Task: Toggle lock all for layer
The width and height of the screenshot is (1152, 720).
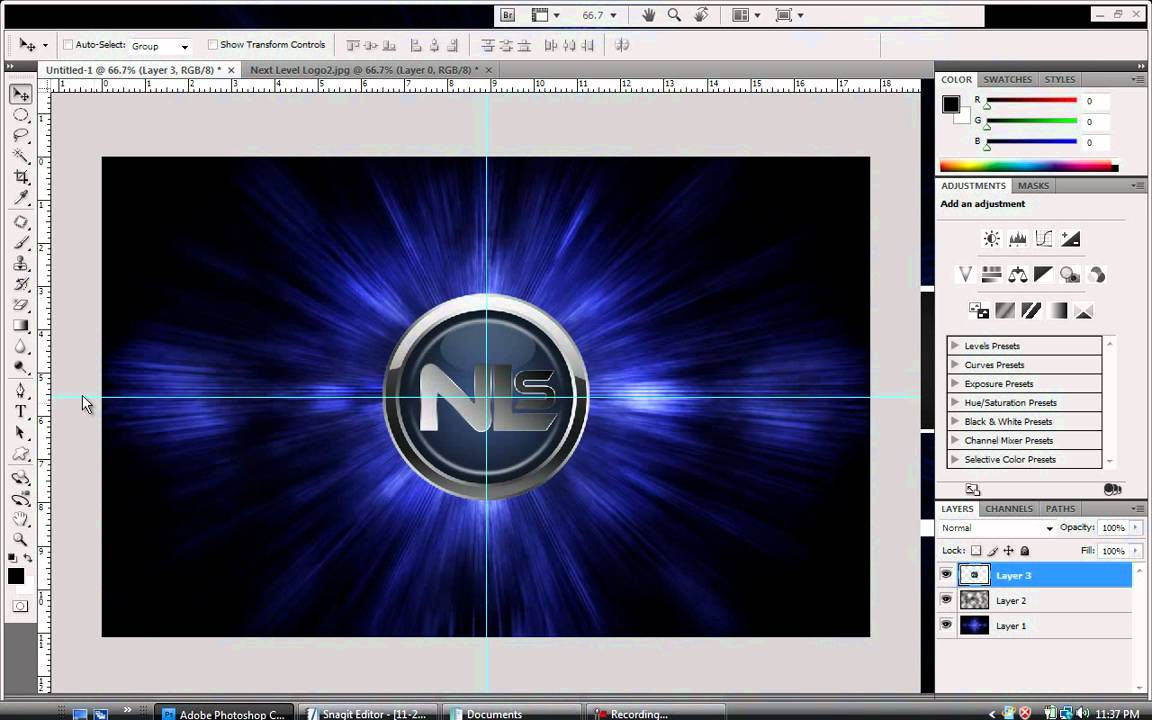Action: [1025, 550]
